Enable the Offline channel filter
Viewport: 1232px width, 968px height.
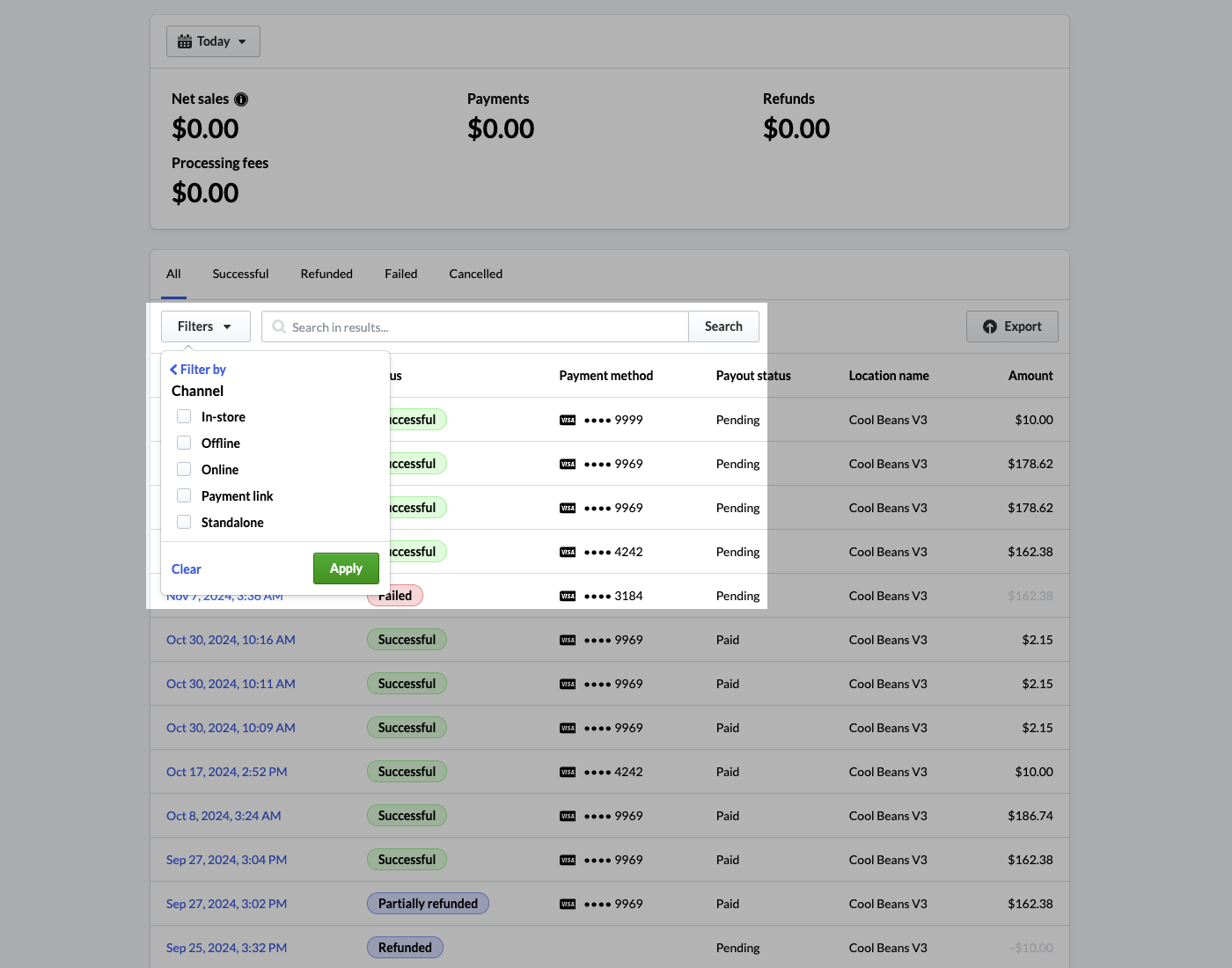pos(184,443)
